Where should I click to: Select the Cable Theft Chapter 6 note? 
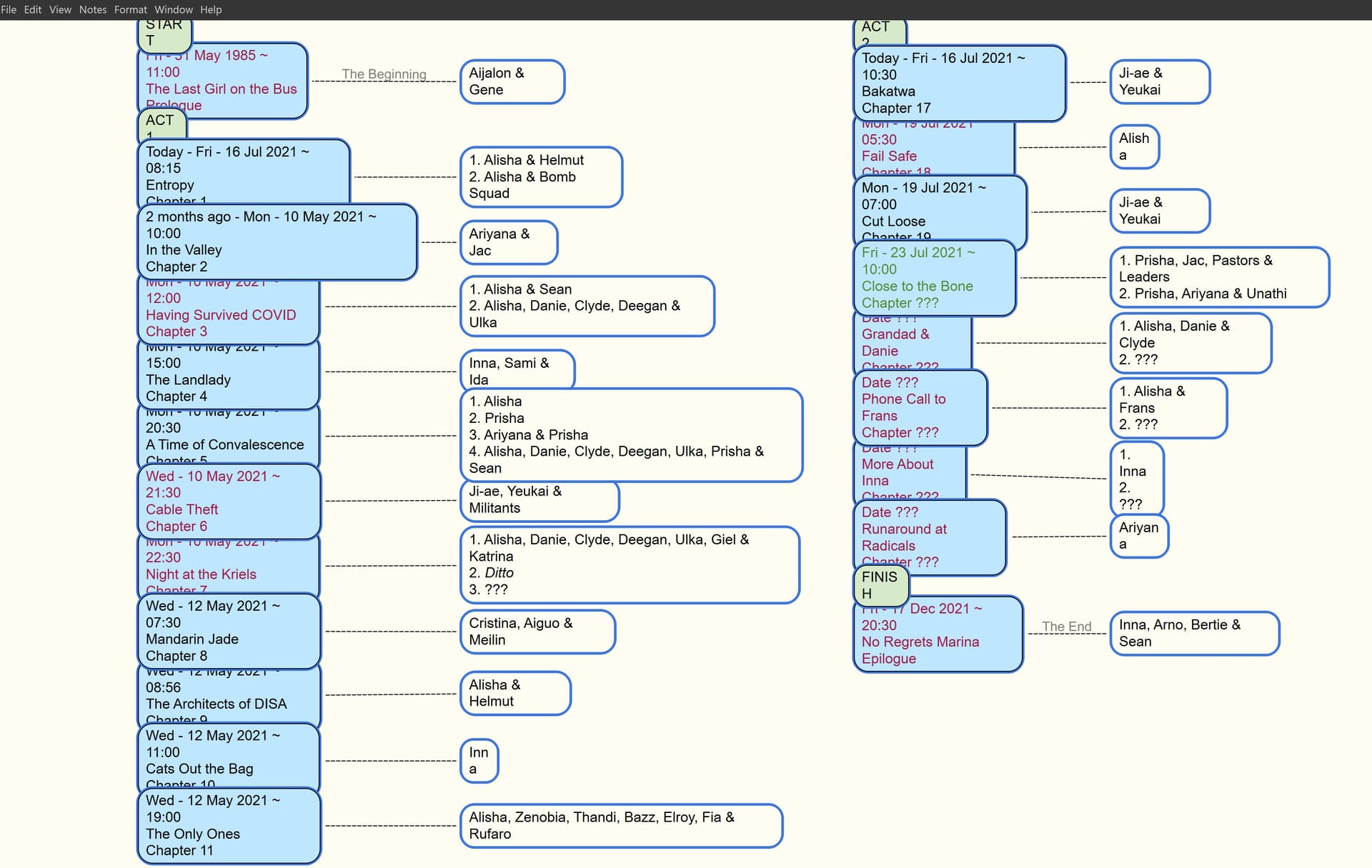click(229, 502)
